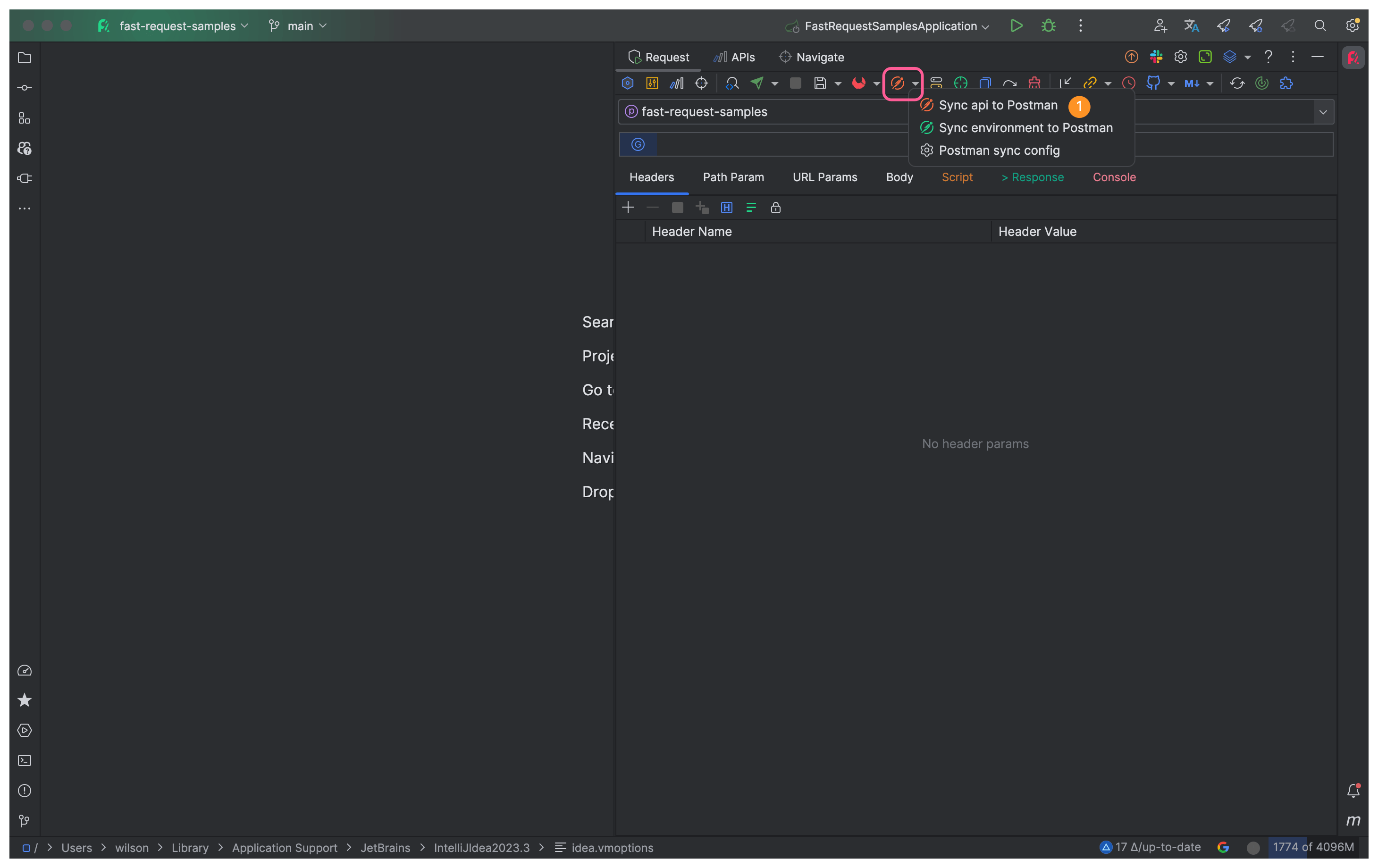Toggle the lock icon in headers toolbar
Screen dimensions: 1378x868
coord(775,208)
